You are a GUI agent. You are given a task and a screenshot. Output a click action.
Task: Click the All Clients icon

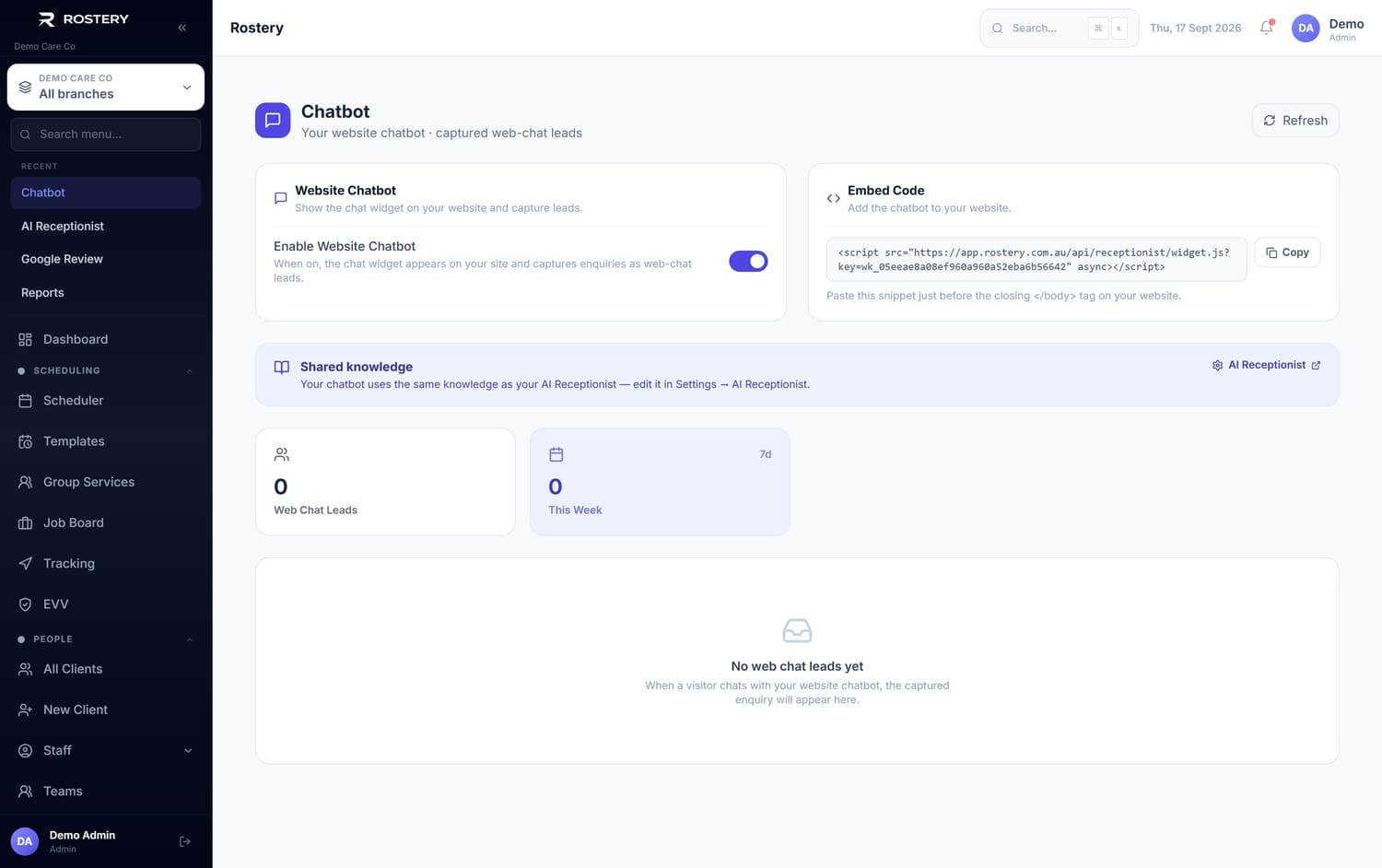tap(25, 669)
